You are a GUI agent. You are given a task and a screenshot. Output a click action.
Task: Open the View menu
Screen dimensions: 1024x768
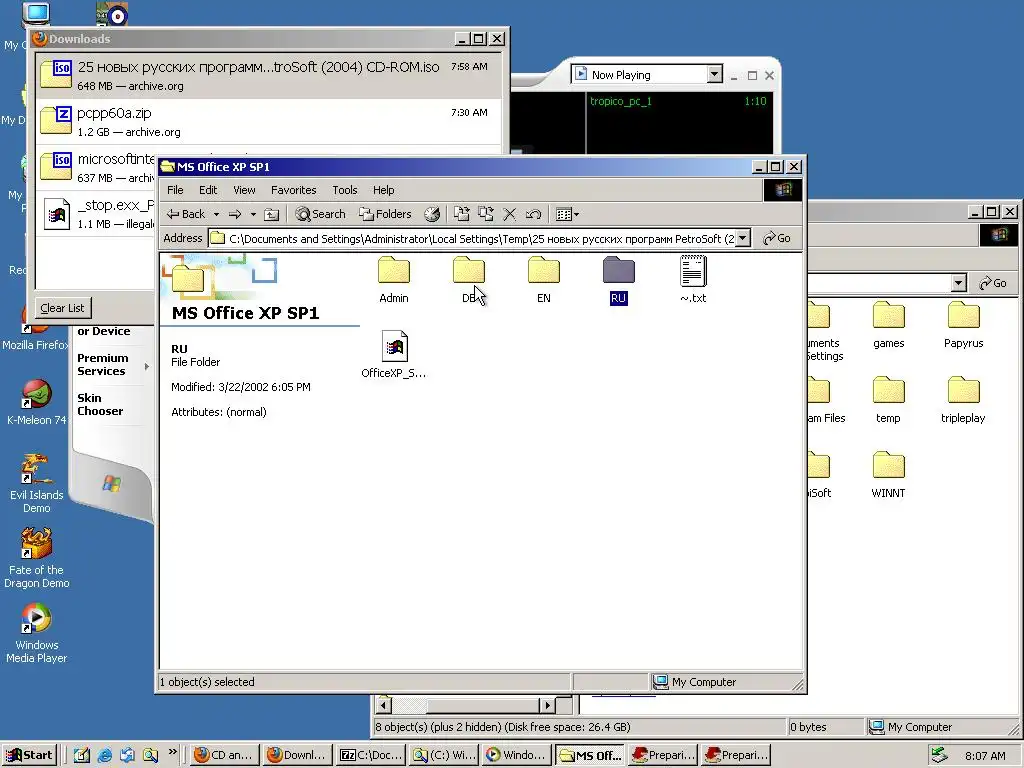click(x=244, y=190)
